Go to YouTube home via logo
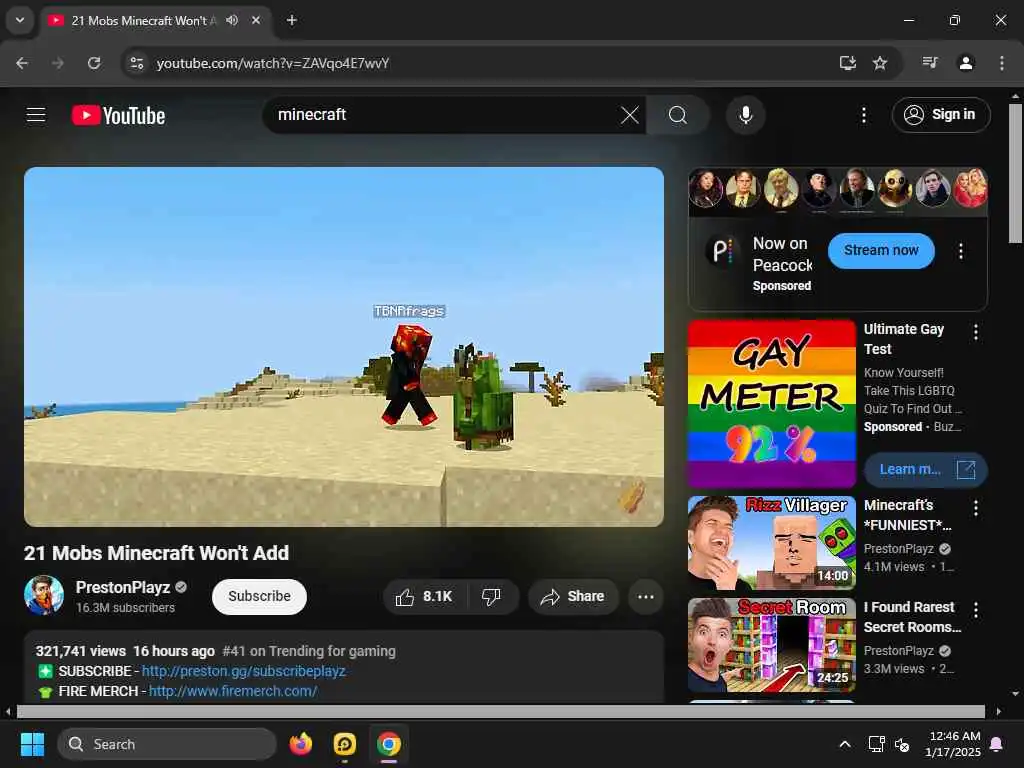The height and width of the screenshot is (768, 1024). (x=118, y=116)
